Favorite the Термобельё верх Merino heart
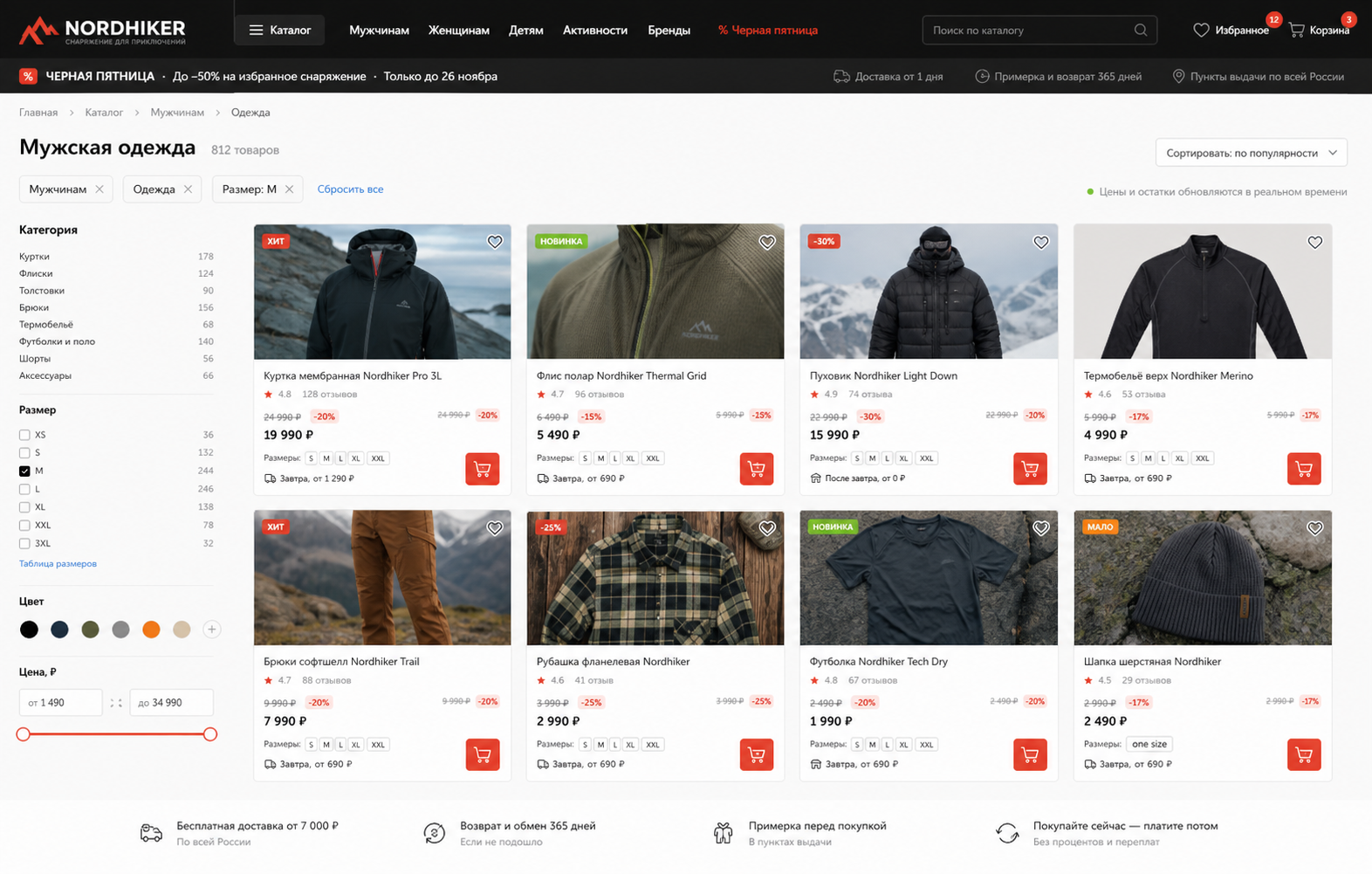The height and width of the screenshot is (874, 1372). (1315, 242)
